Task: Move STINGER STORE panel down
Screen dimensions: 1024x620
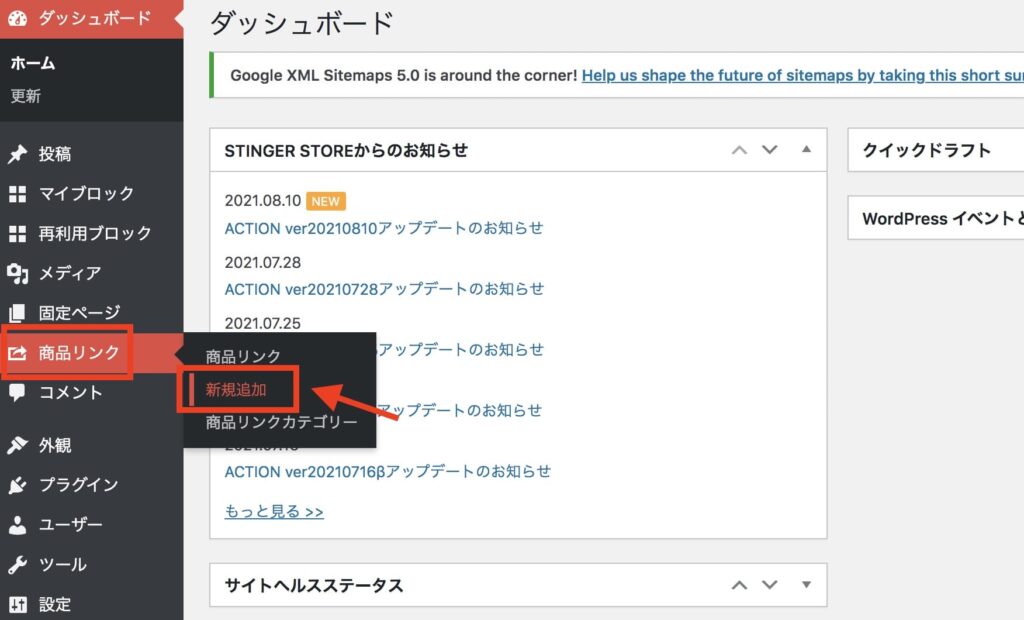Action: tap(770, 150)
